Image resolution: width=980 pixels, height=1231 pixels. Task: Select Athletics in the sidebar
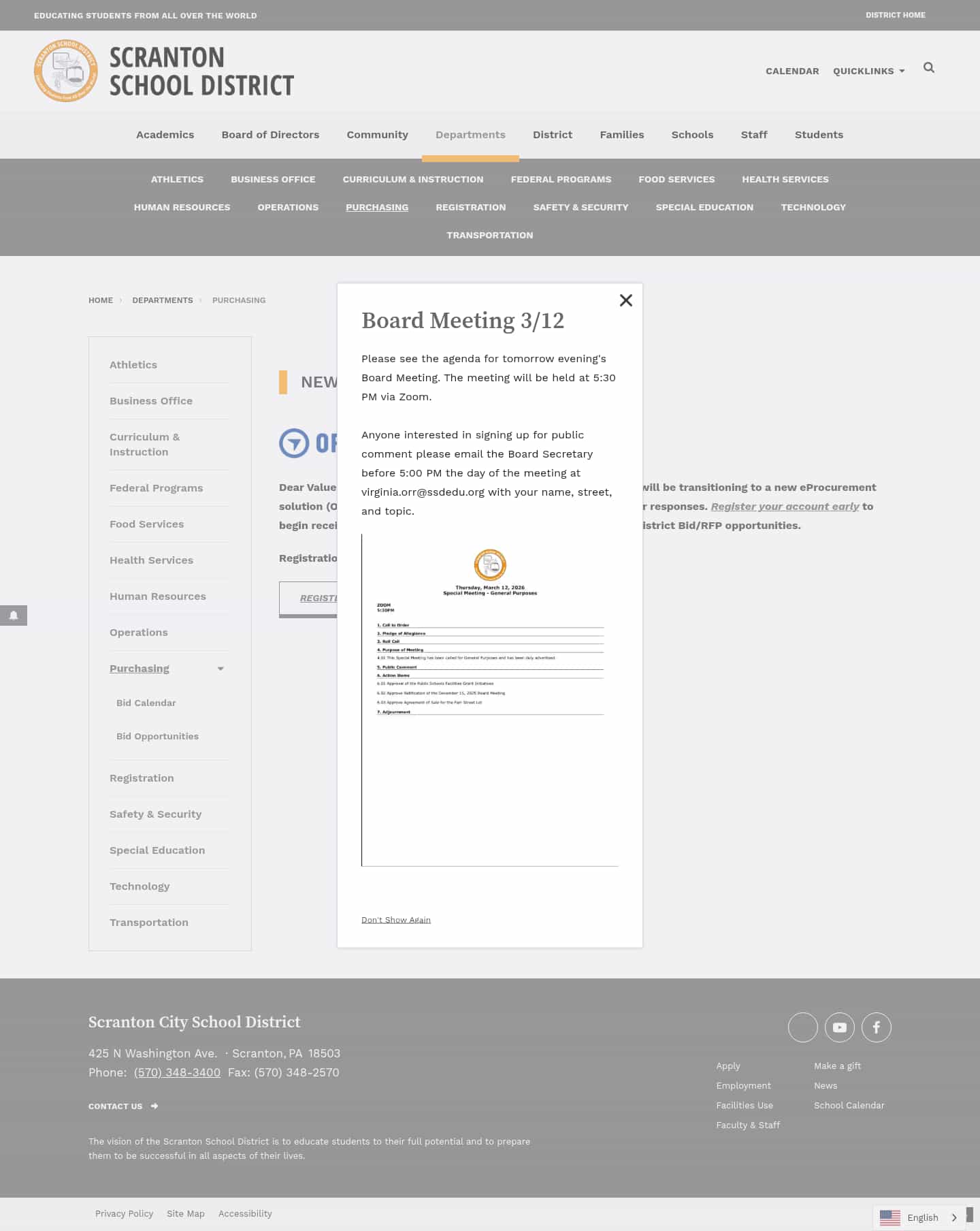[x=133, y=365]
